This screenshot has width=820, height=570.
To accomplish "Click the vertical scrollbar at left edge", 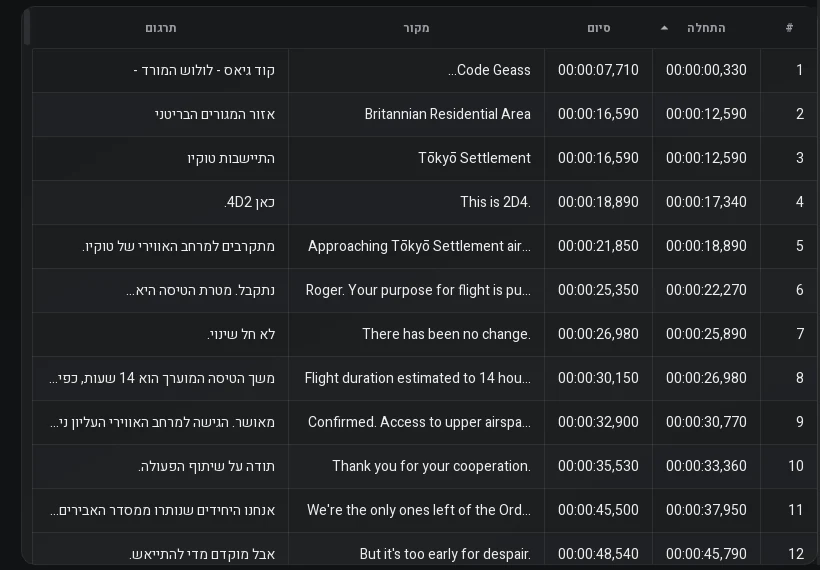I will tap(27, 27).
